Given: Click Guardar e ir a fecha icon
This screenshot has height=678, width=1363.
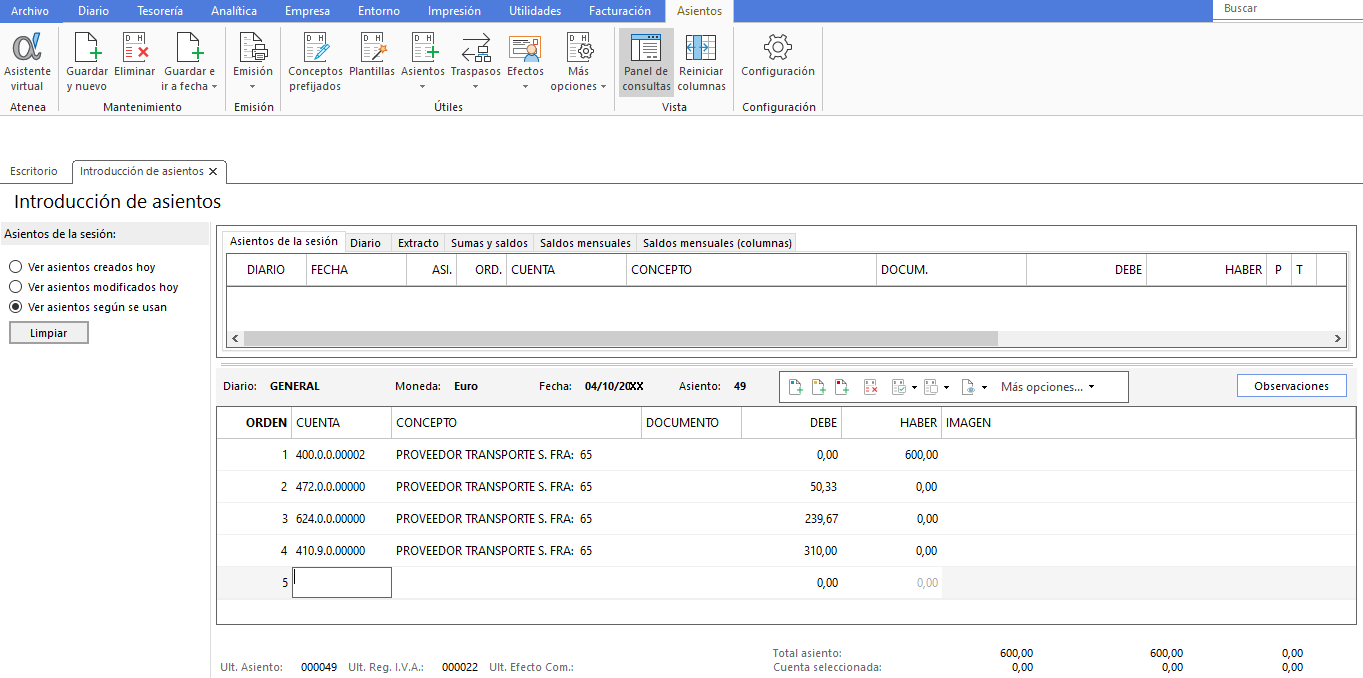Looking at the screenshot, I should click(189, 48).
